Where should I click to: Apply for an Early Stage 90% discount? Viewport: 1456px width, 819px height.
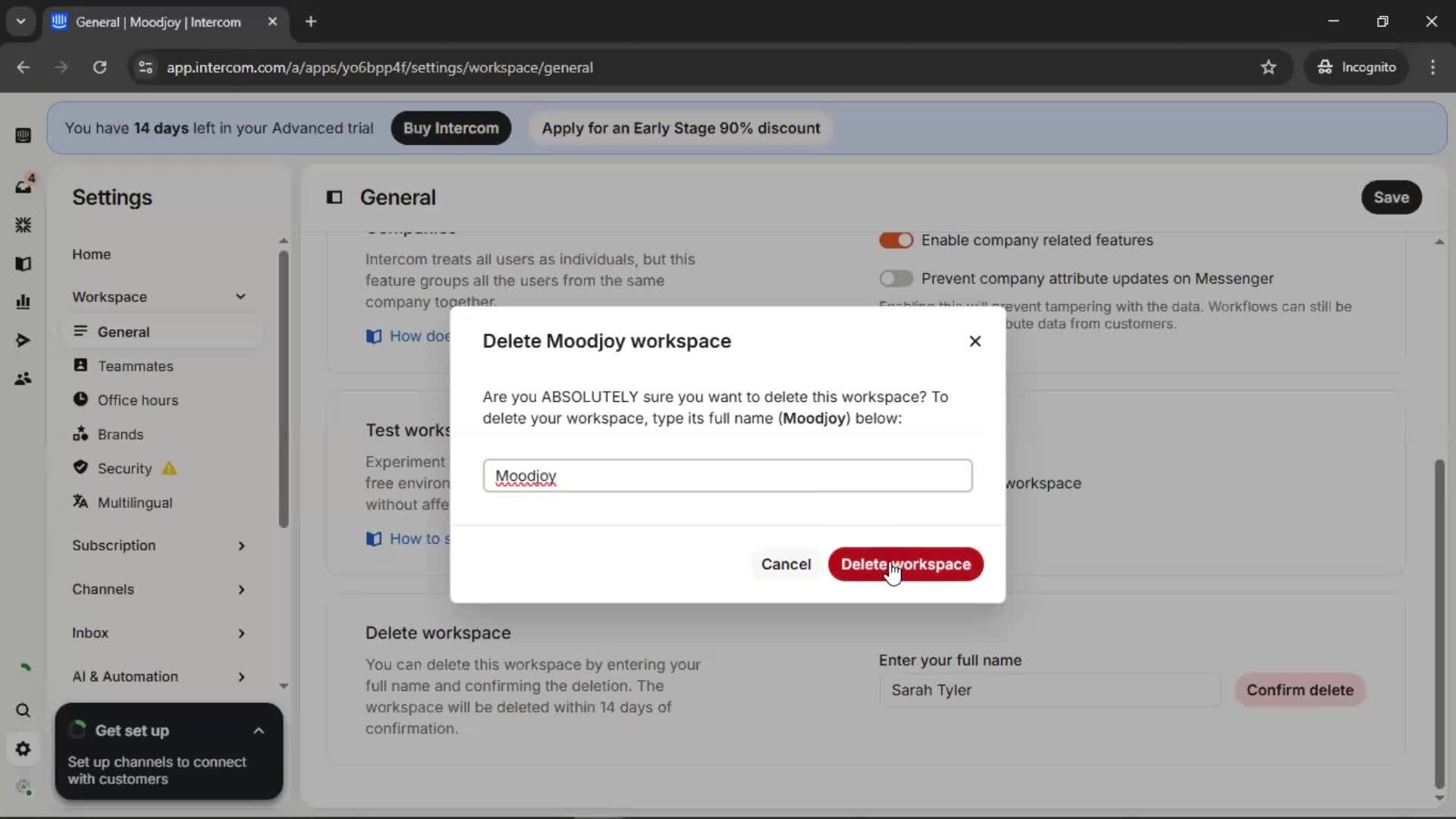680,128
